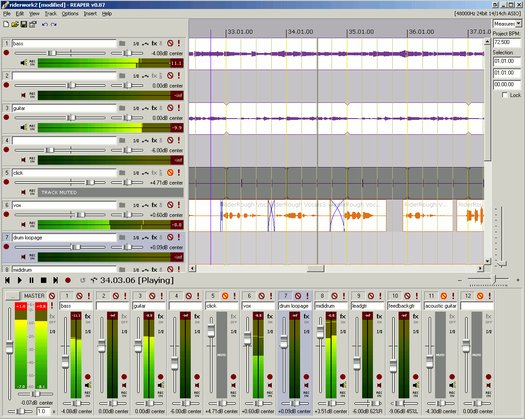The image size is (525, 419).
Task: Click the Project BPM input field
Action: click(507, 43)
